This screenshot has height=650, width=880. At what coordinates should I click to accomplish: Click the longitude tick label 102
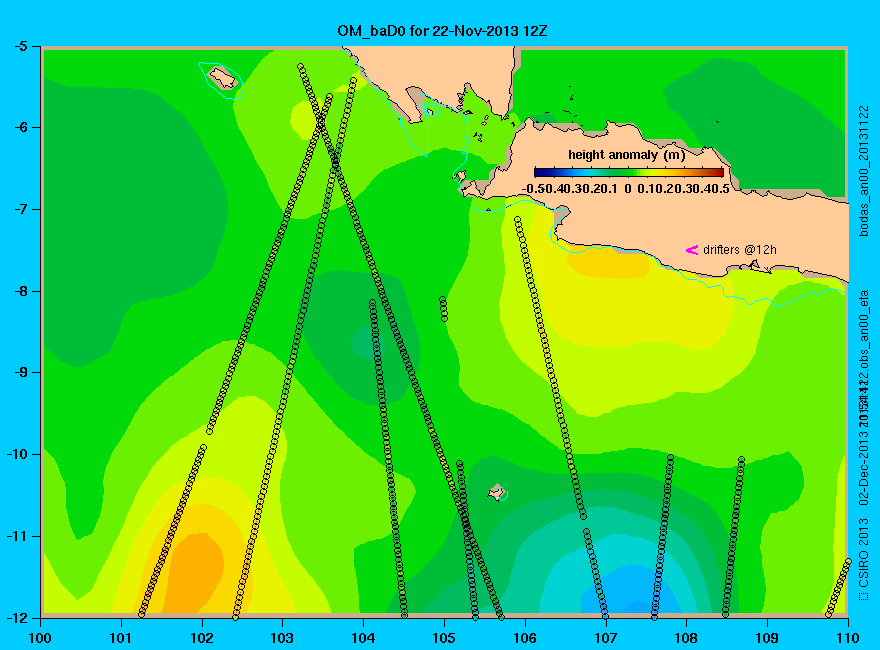pos(202,638)
